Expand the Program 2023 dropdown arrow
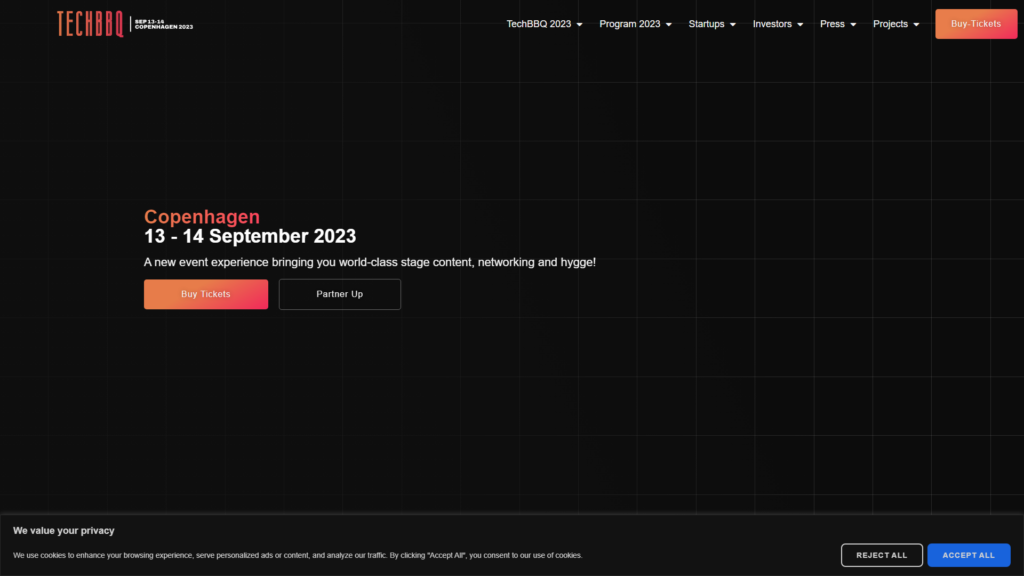Viewport: 1024px width, 576px height. coord(669,25)
